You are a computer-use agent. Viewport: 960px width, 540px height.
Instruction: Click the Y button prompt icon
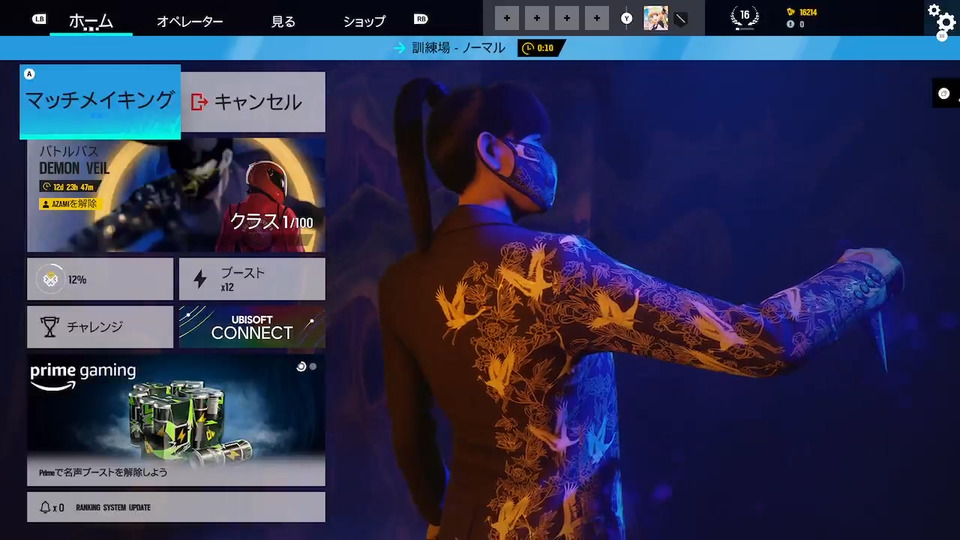click(626, 18)
